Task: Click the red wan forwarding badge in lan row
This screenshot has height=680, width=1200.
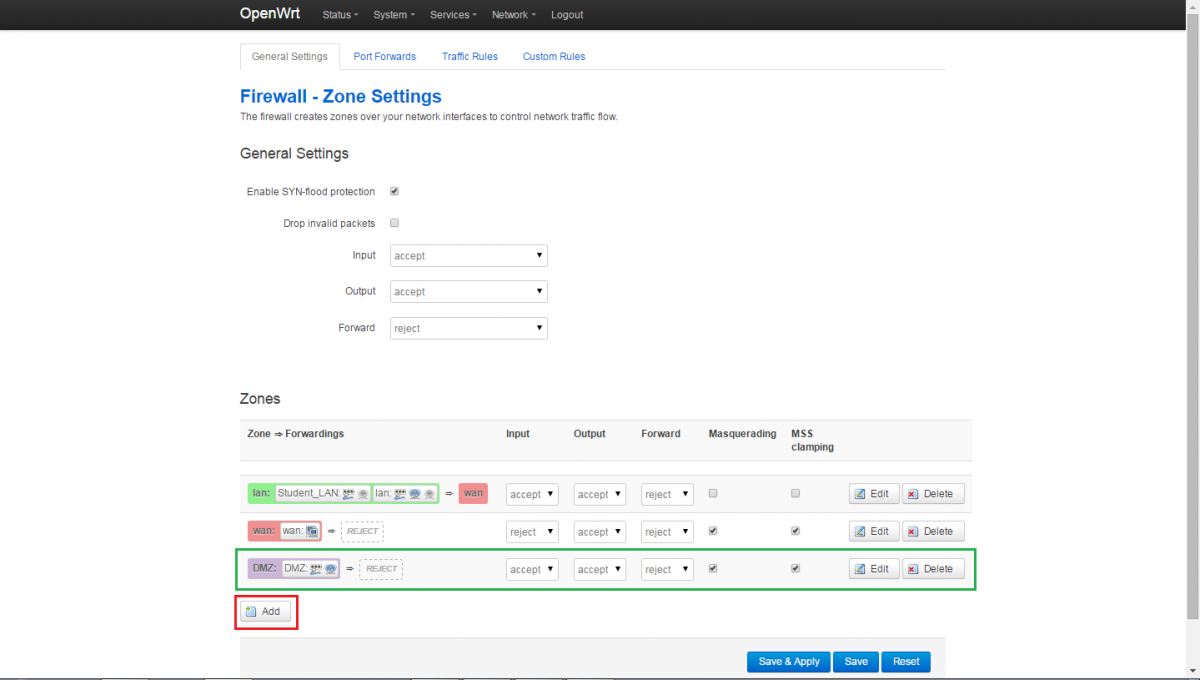Action: point(473,493)
